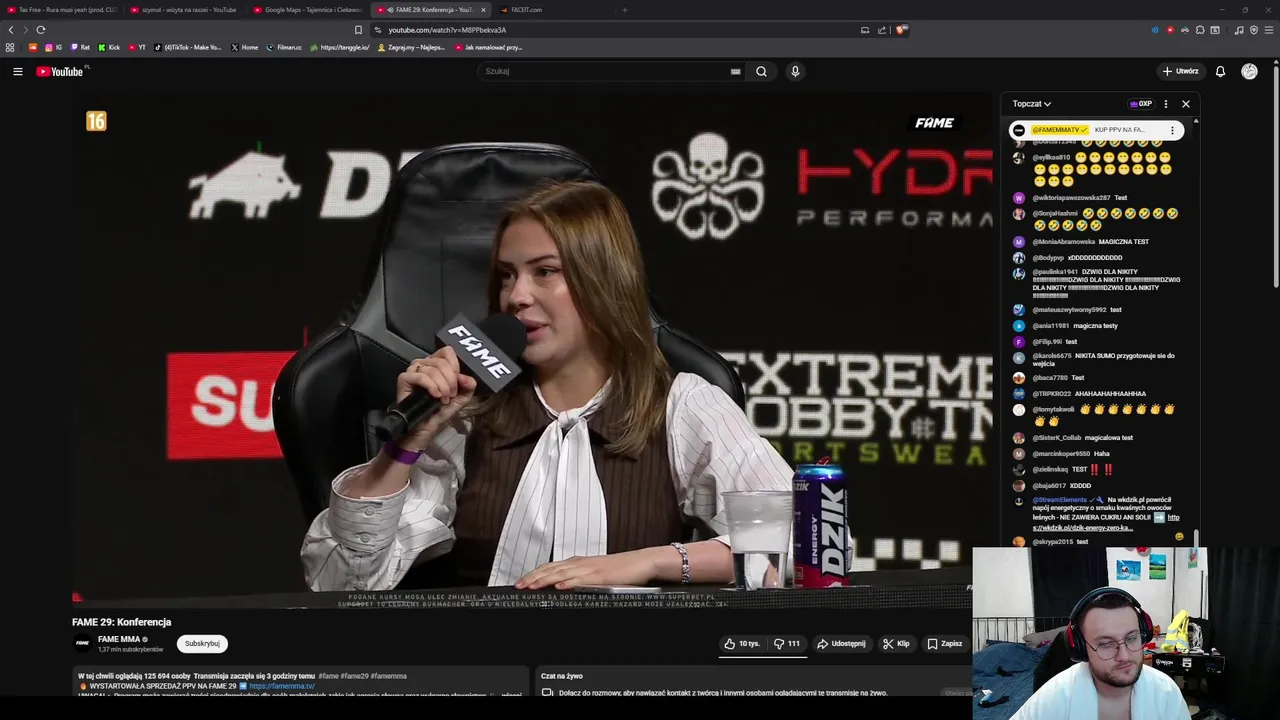The height and width of the screenshot is (720, 1280).
Task: Open the FAME MMA channel avatar
Action: click(82, 643)
